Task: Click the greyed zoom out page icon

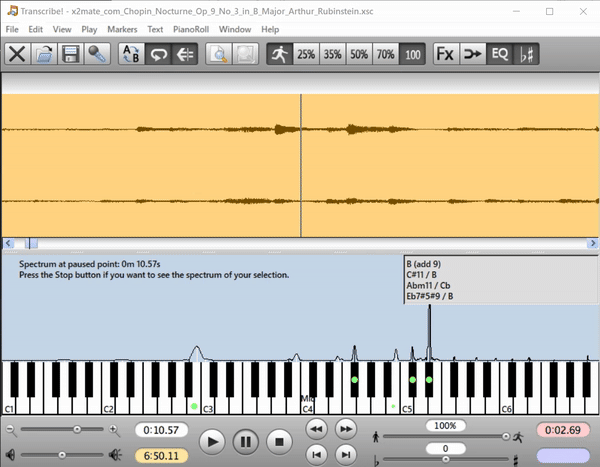Action: click(245, 54)
